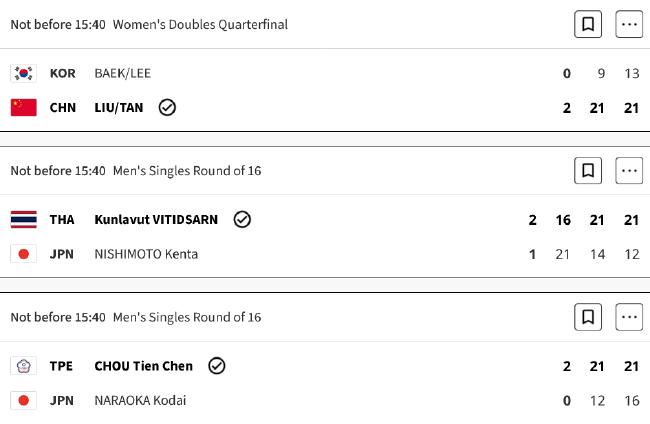Click the Thailand flag icon

point(24,219)
